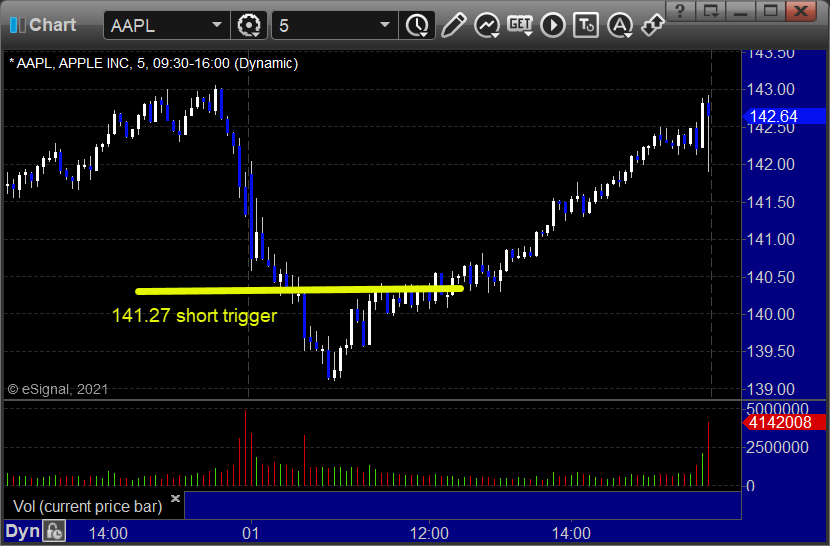Open the studies line-chart icon
Screen dimensions: 830x546
(486, 25)
